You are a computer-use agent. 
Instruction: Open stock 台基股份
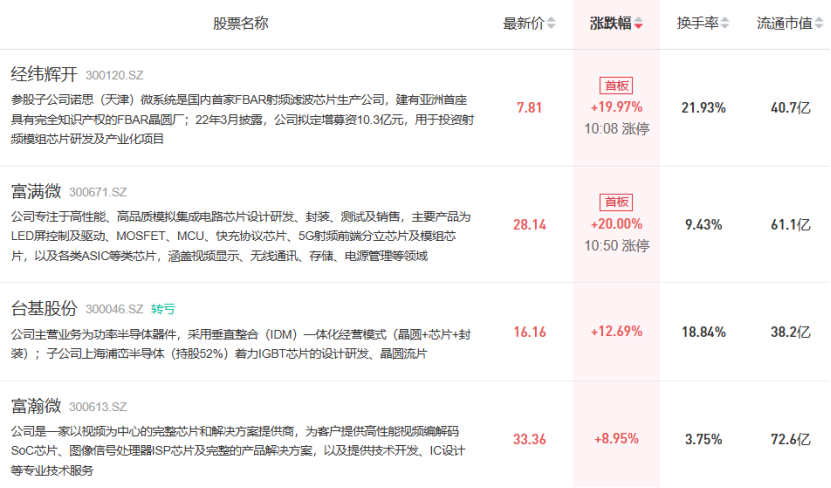pyautogui.click(x=44, y=308)
